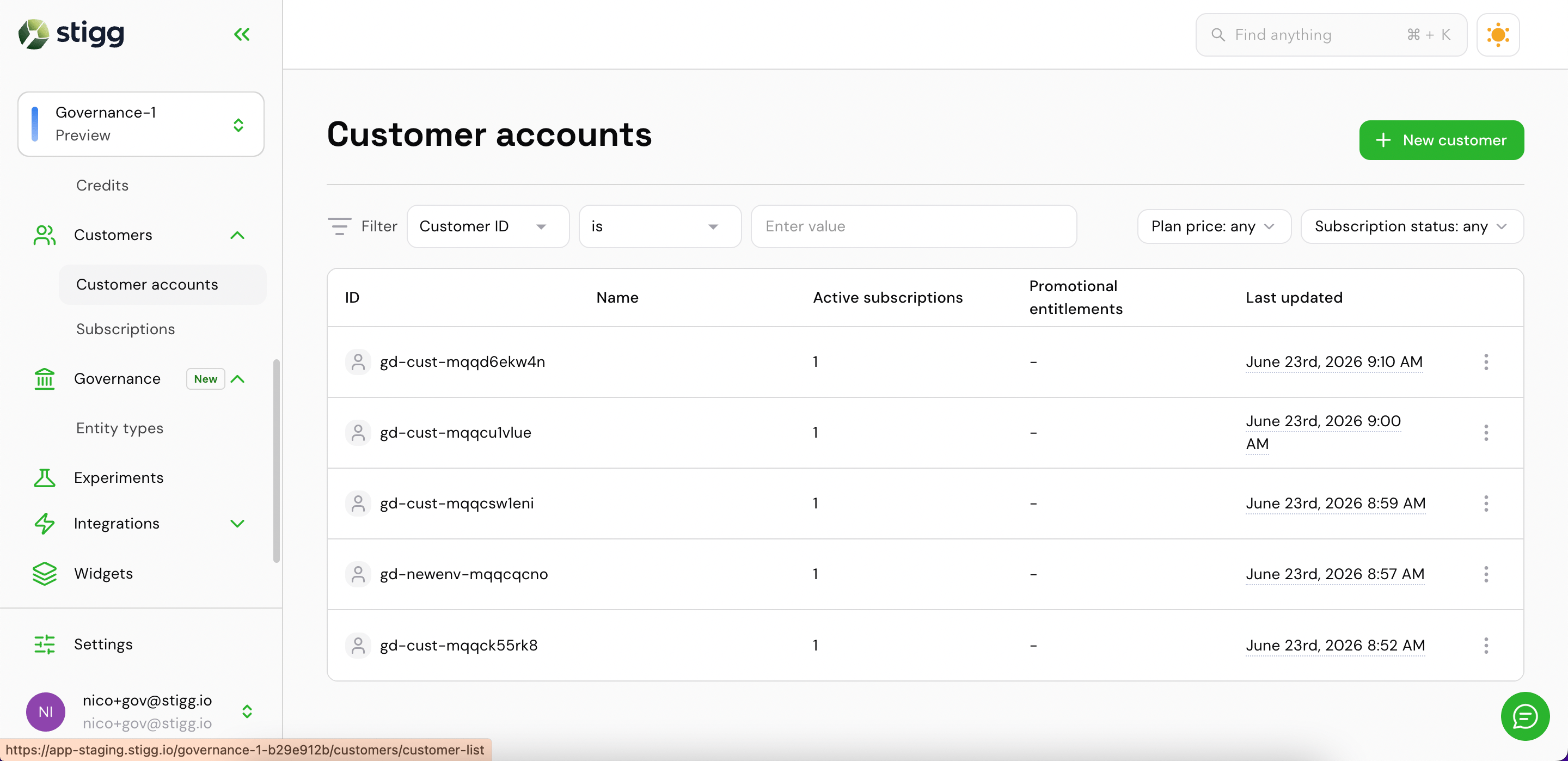Screen dimensions: 1568x761
Task: Click the Experiments flask icon
Action: point(45,478)
